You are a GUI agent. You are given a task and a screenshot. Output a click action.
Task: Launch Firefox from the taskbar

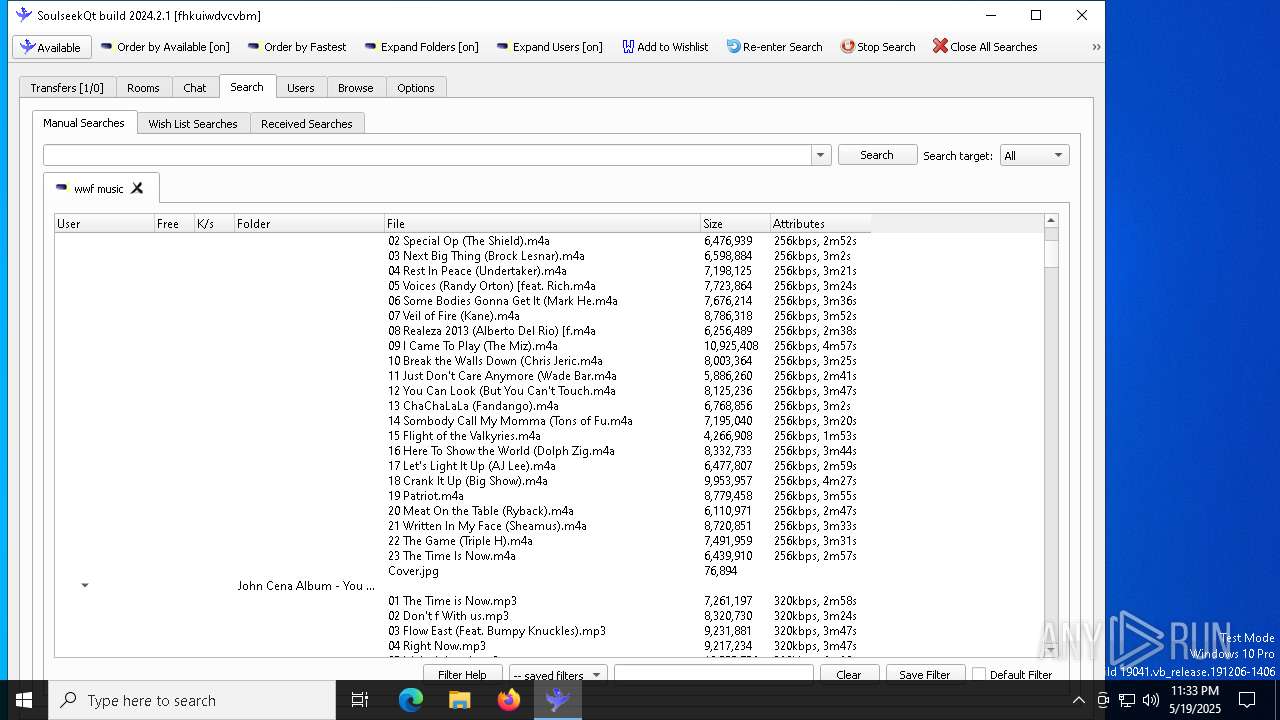click(x=509, y=700)
